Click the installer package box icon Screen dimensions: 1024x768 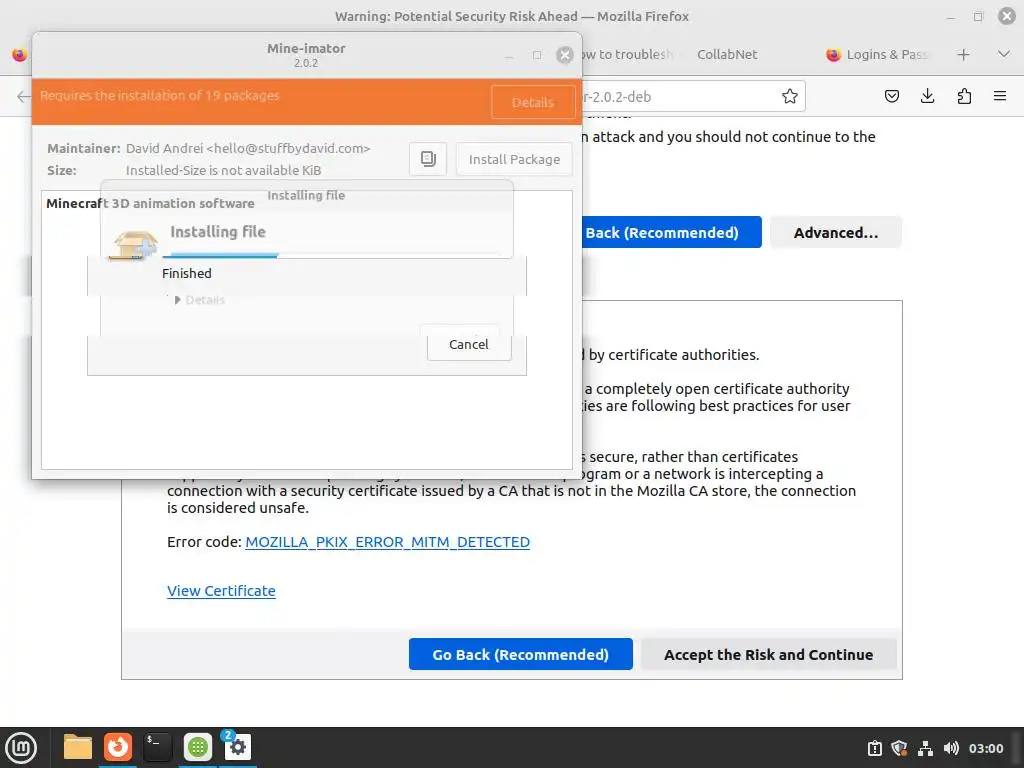click(134, 246)
